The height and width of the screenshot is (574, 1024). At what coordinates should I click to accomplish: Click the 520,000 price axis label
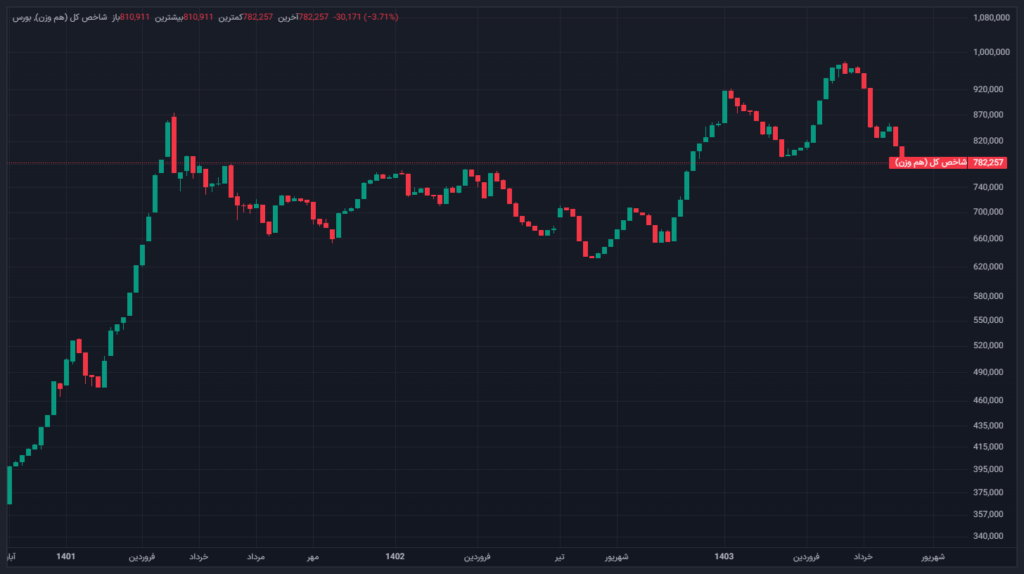(x=988, y=345)
